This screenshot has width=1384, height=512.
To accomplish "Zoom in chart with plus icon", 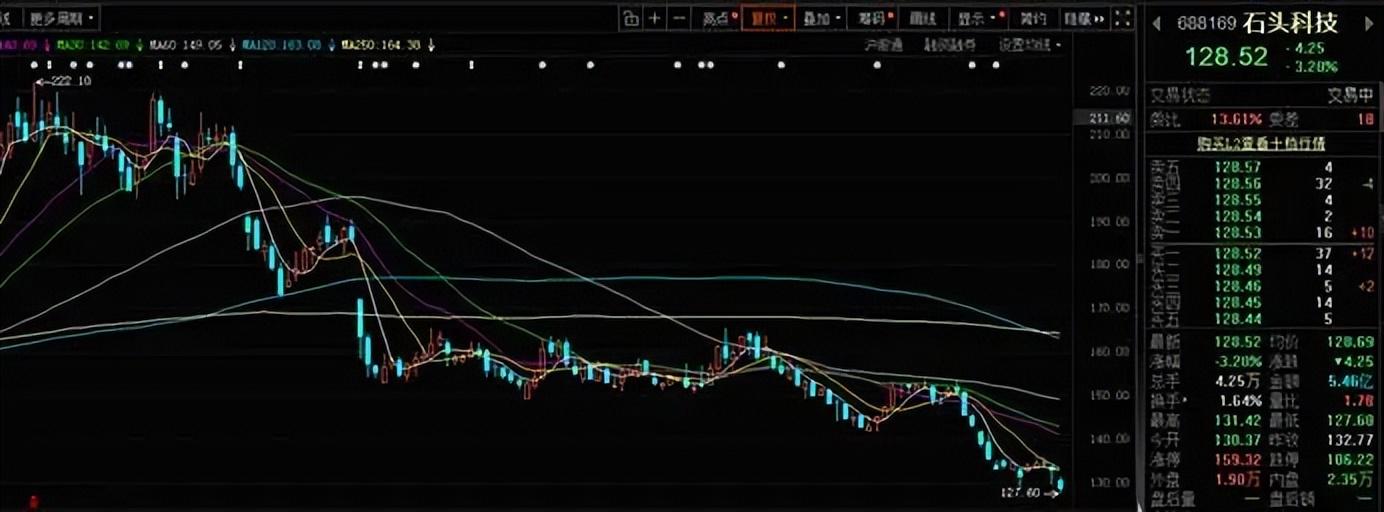I will tap(655, 18).
